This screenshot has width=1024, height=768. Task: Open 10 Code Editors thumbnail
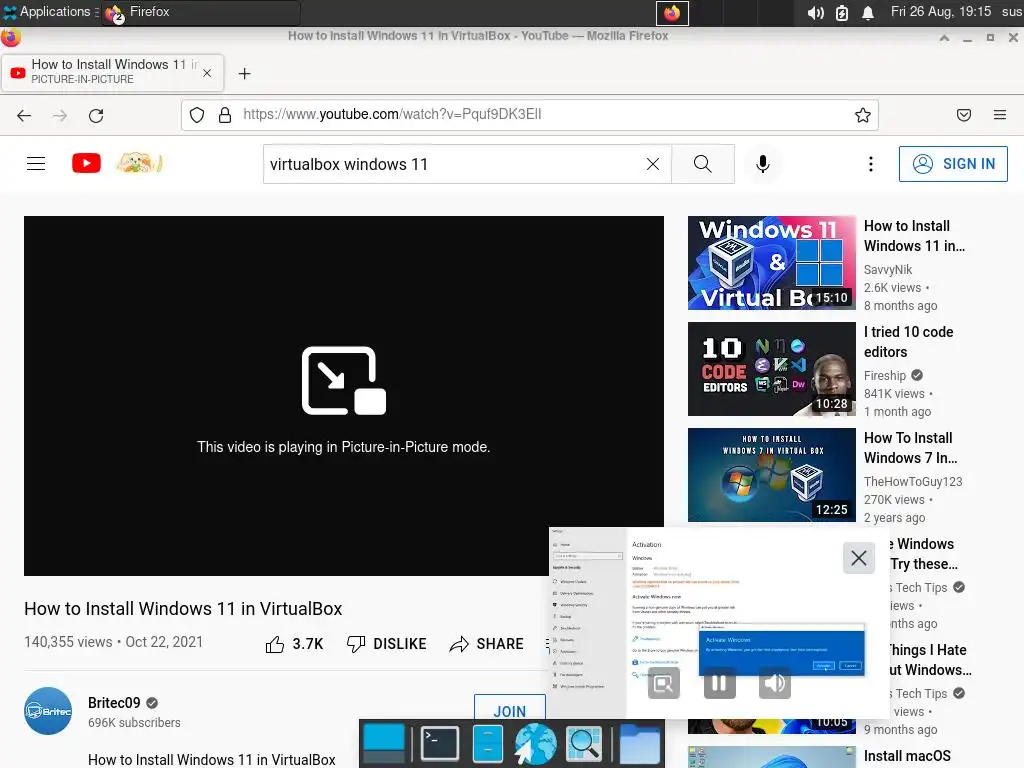click(x=771, y=369)
